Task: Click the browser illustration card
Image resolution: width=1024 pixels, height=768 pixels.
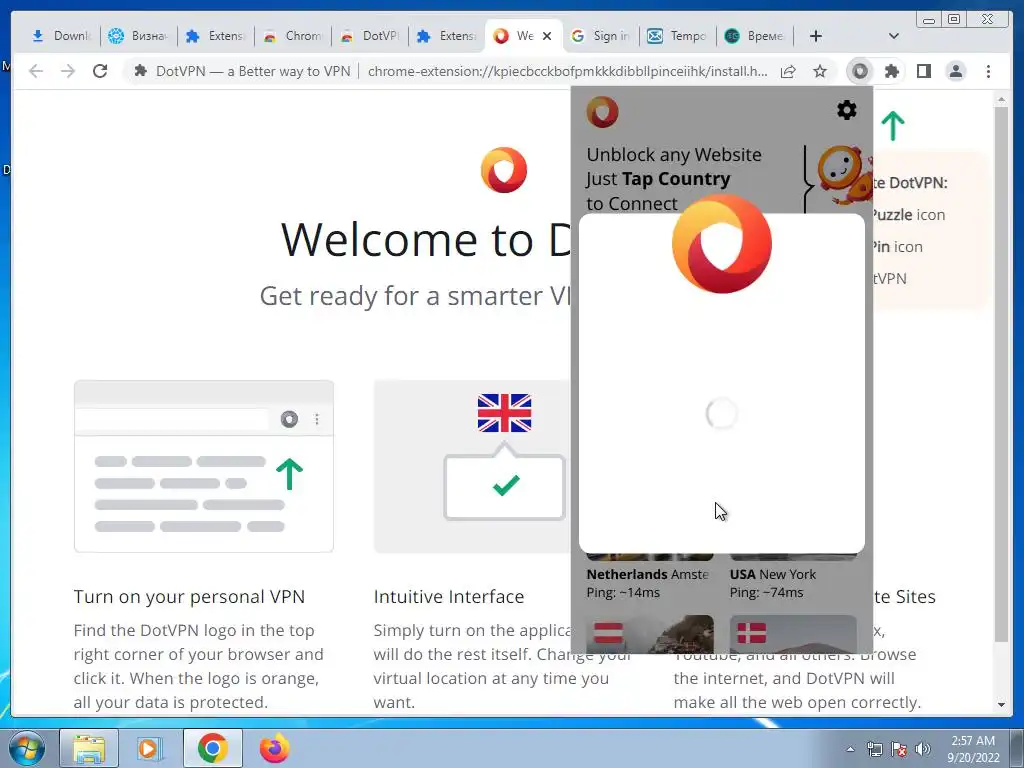Action: (204, 466)
